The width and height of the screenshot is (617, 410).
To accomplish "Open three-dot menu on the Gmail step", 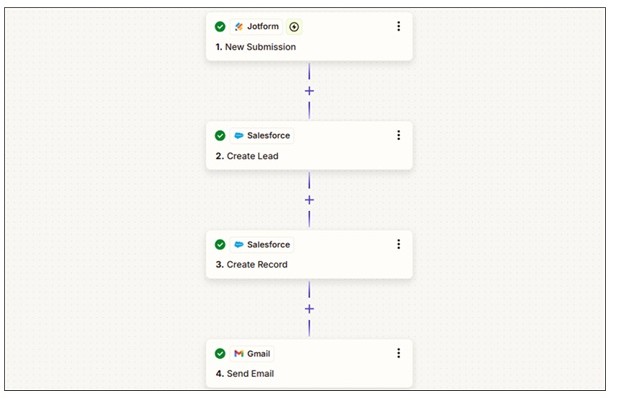I will click(398, 354).
